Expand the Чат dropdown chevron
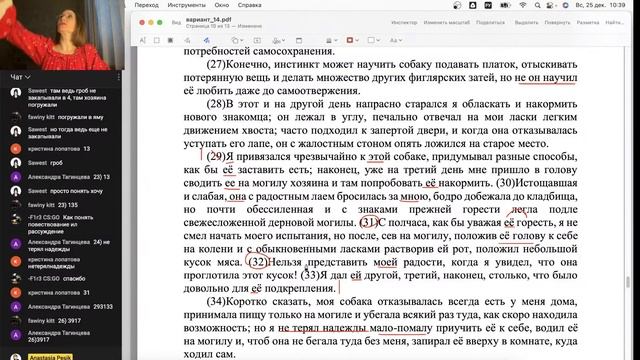Screen dimensions: 640x360 [x=27, y=77]
